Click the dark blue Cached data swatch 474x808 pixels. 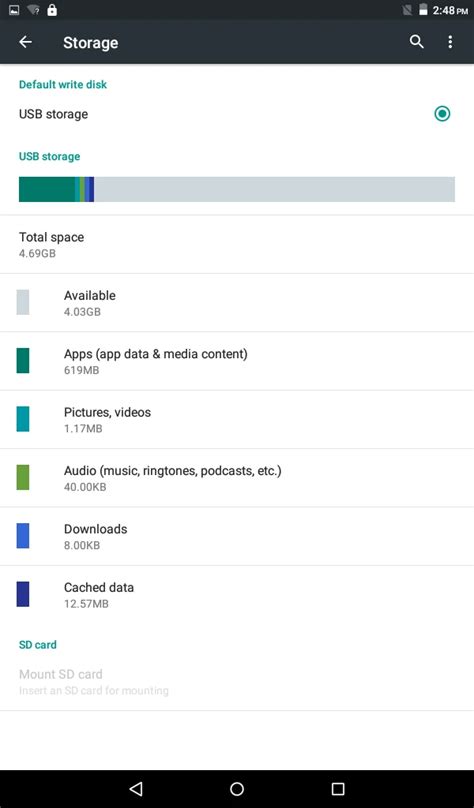click(x=23, y=594)
